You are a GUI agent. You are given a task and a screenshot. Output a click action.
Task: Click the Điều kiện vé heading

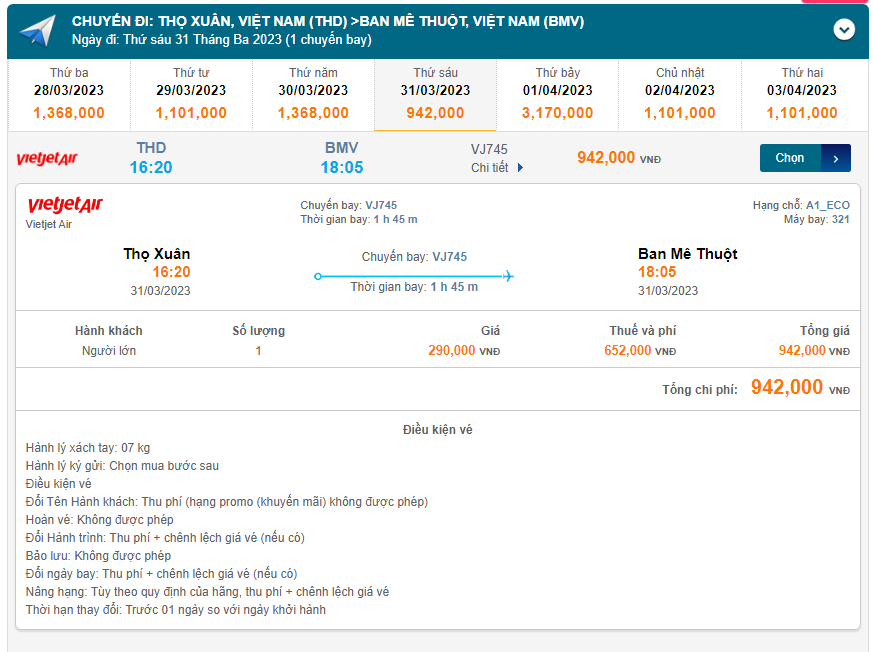437,430
